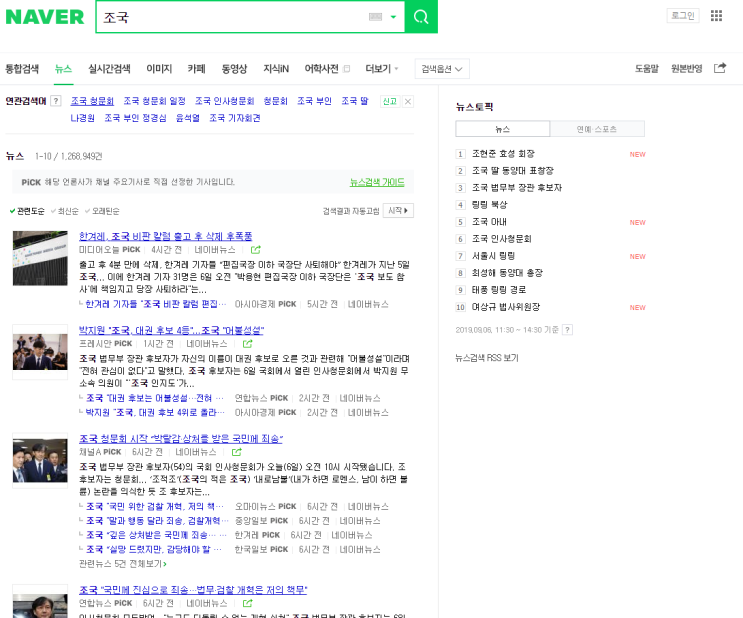Open topic 조국 딸 동양대 표창장
Image resolution: width=743 pixels, height=618 pixels.
[512, 171]
